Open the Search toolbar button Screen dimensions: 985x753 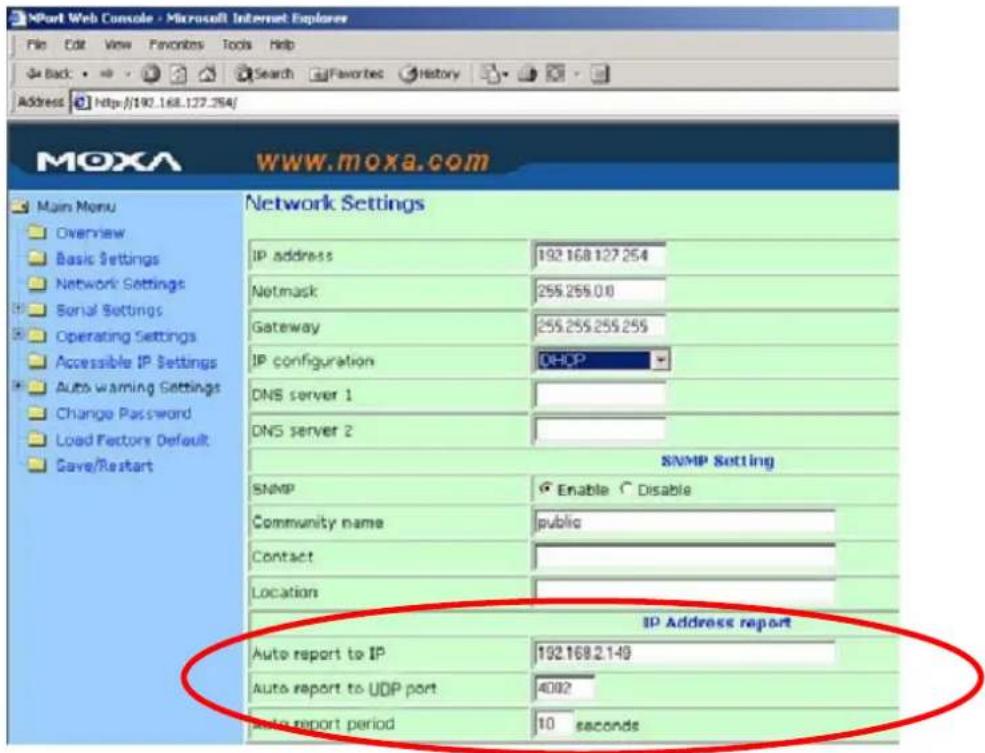click(264, 74)
